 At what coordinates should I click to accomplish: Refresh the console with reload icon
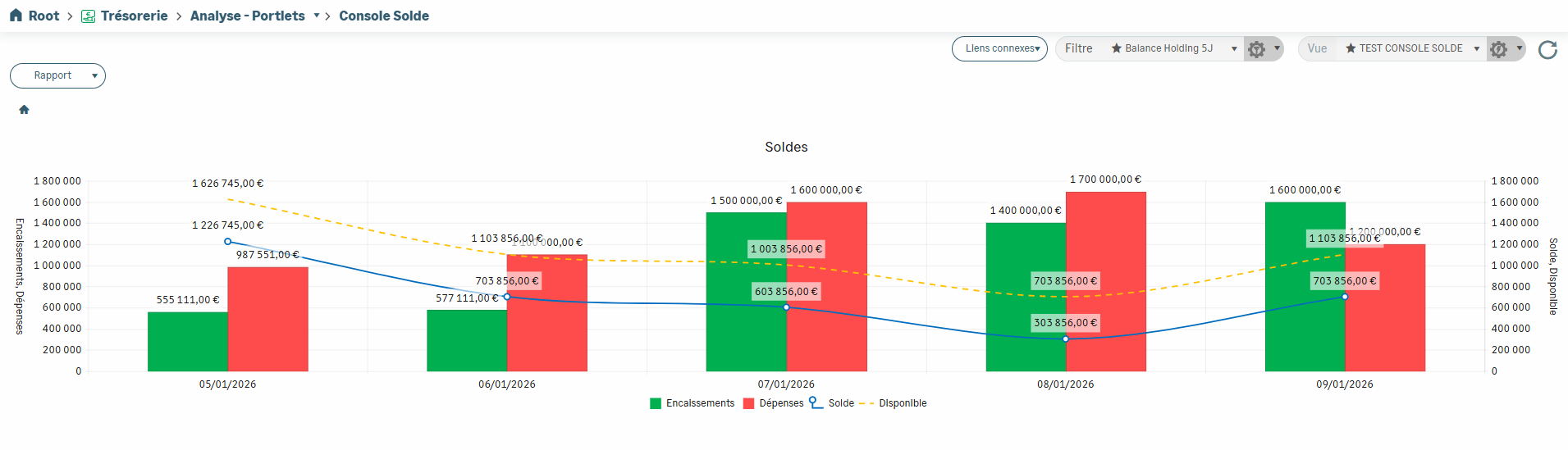(x=1547, y=50)
